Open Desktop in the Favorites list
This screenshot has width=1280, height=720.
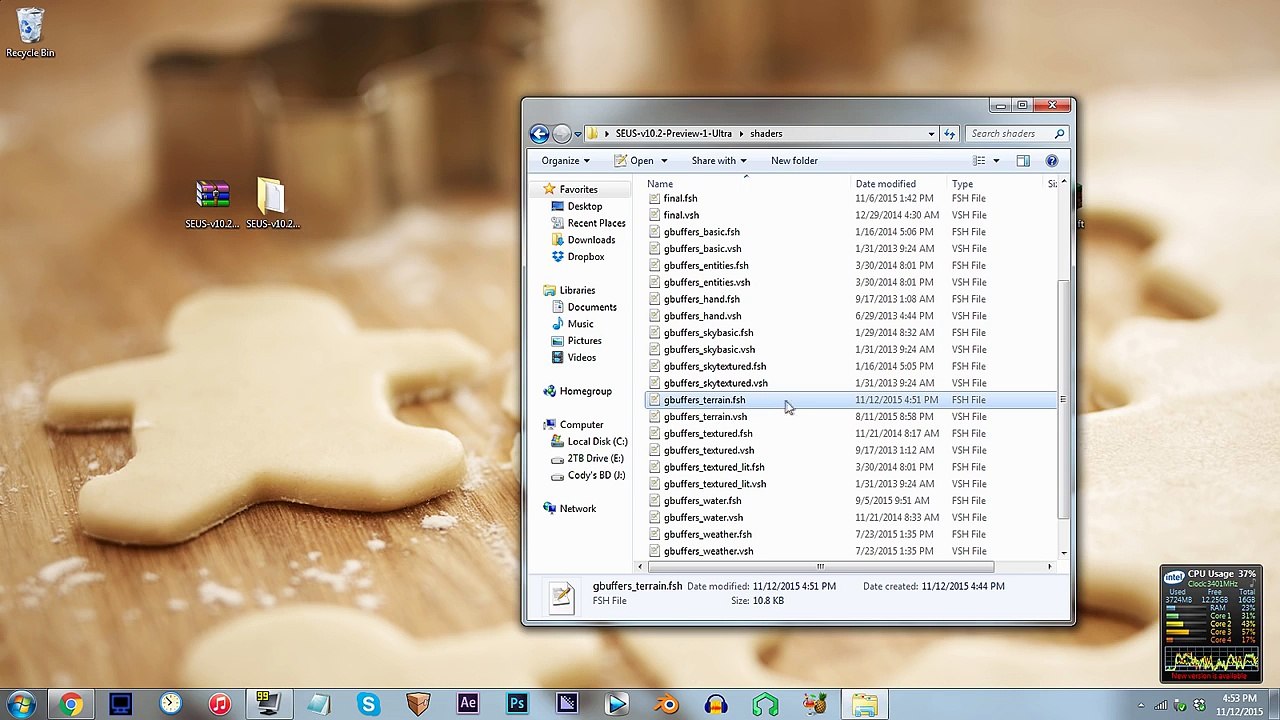coord(584,207)
